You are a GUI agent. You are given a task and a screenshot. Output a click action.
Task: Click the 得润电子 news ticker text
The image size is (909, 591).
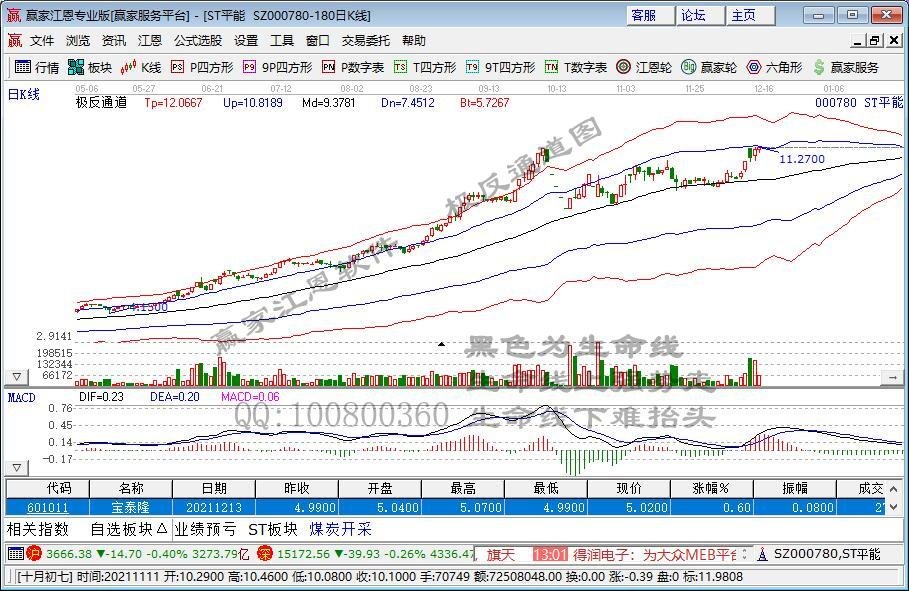[654, 554]
